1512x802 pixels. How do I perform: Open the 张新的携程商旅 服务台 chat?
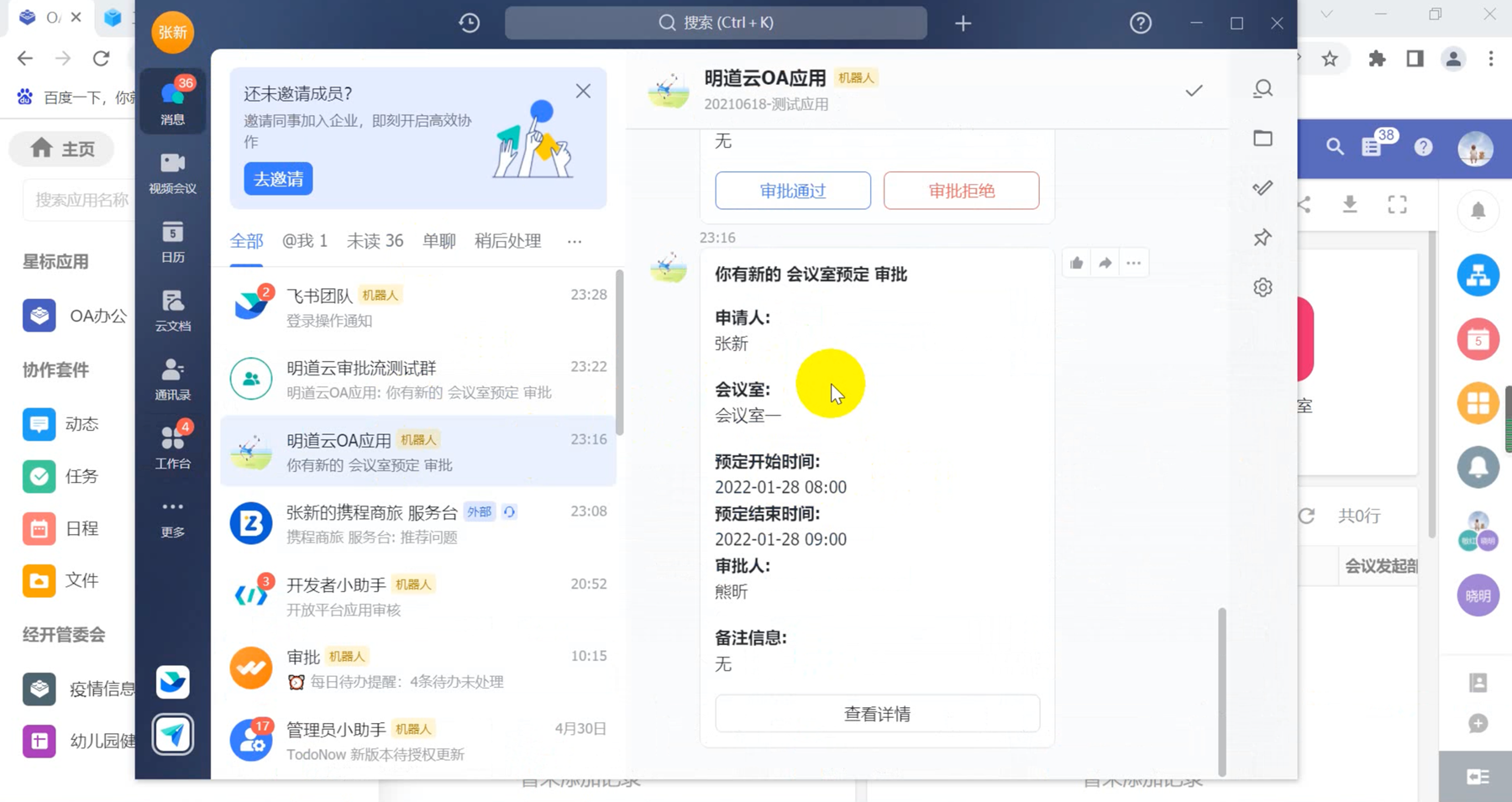point(418,523)
